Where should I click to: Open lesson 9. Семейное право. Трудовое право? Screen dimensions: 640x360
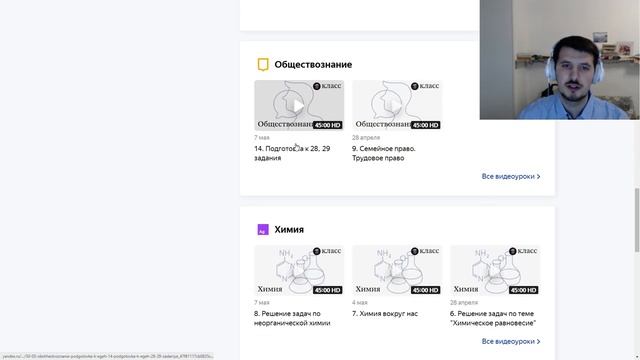point(384,153)
